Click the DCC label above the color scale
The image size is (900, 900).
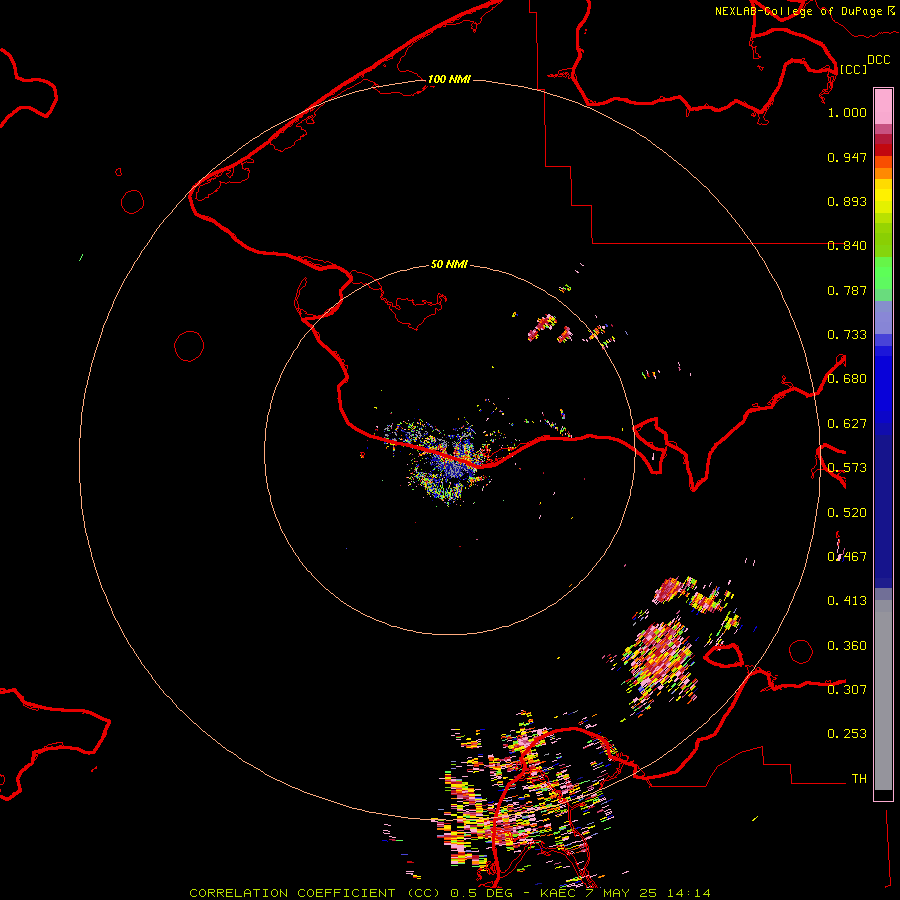[x=879, y=60]
